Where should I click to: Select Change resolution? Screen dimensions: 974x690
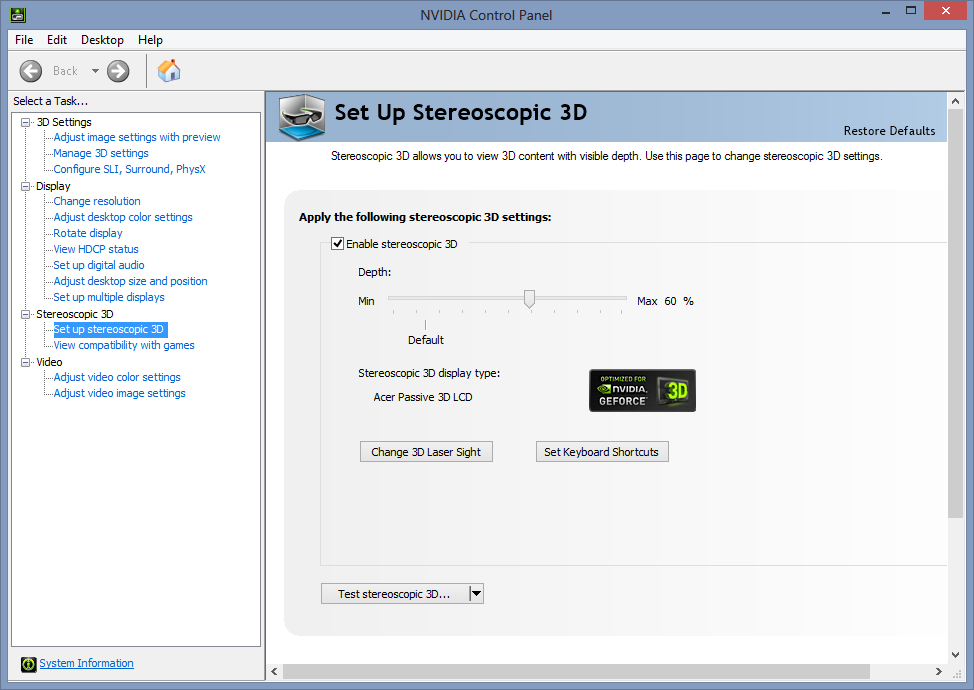97,201
